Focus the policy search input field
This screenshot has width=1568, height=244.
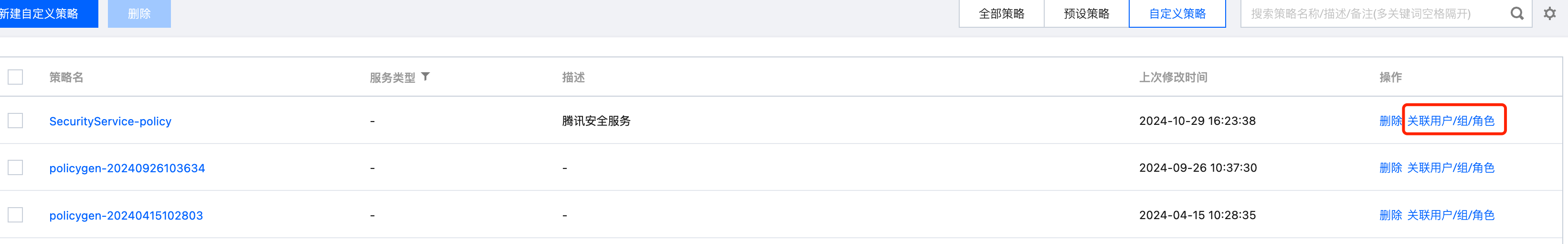click(x=1369, y=13)
